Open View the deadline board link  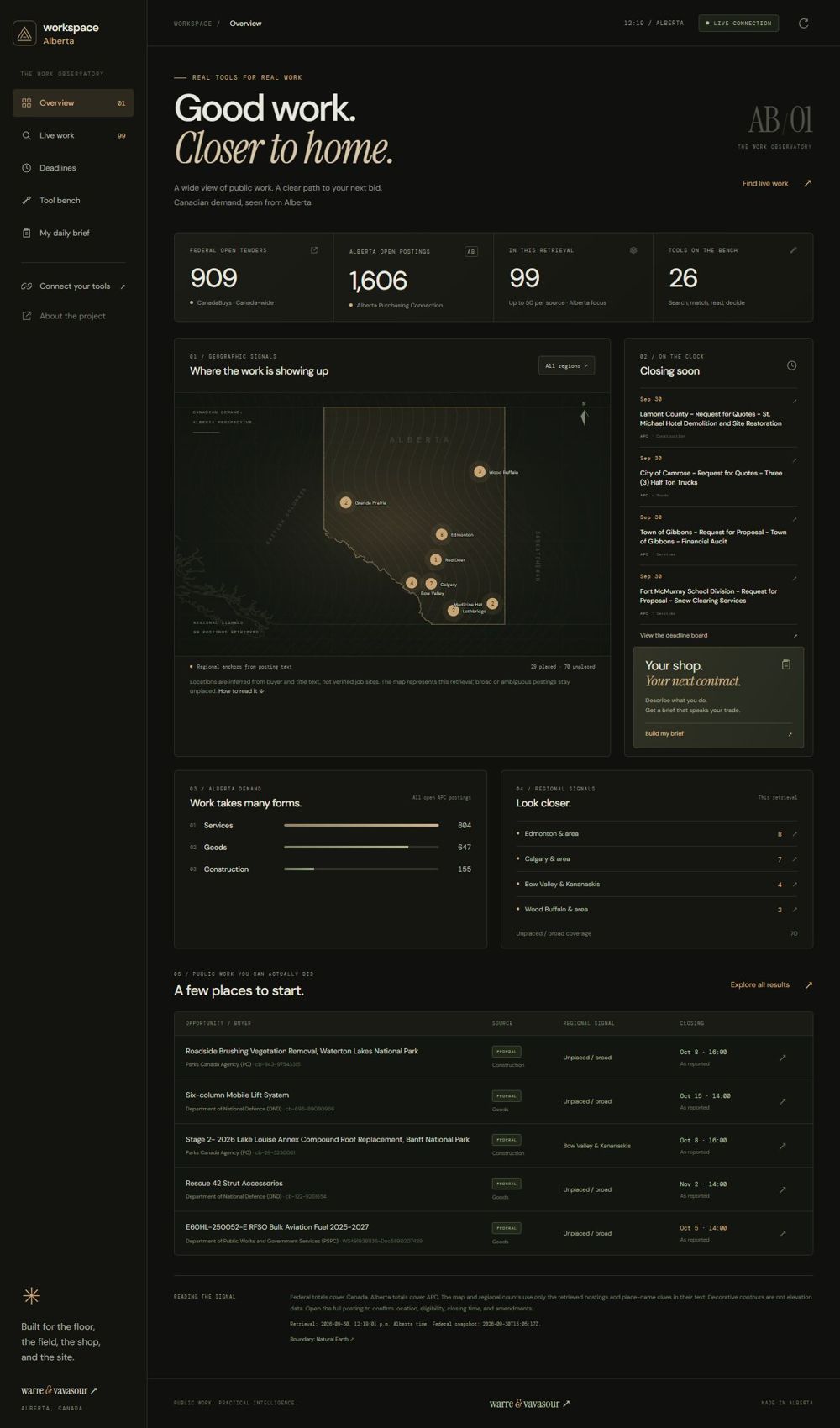coord(718,635)
